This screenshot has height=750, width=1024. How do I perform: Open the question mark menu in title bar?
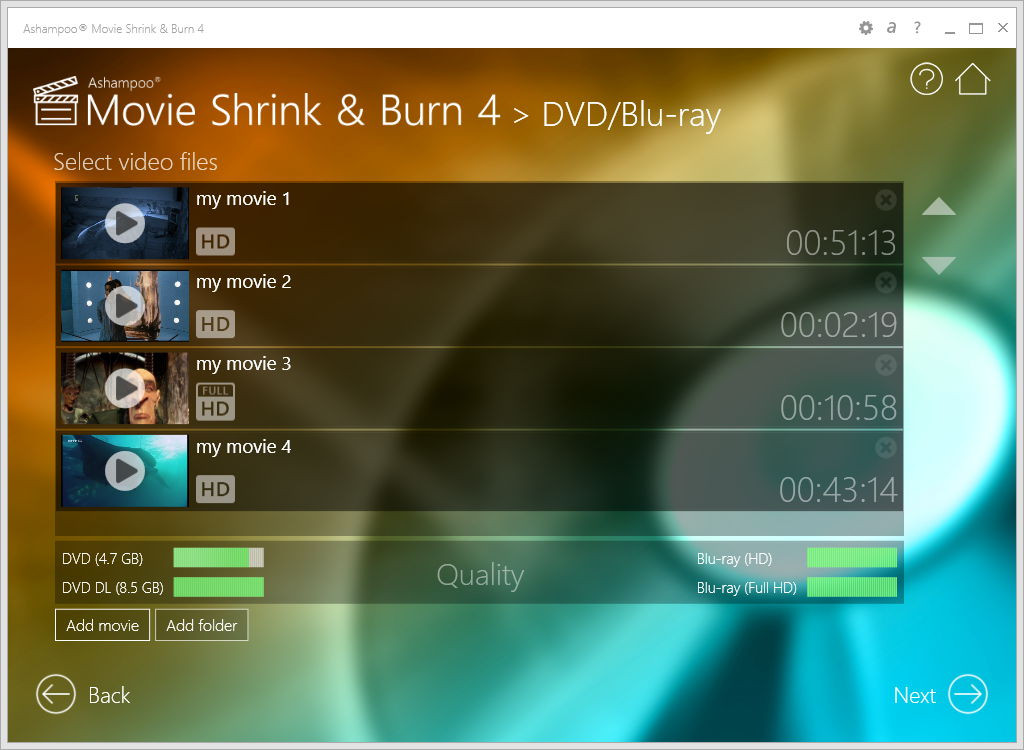918,27
